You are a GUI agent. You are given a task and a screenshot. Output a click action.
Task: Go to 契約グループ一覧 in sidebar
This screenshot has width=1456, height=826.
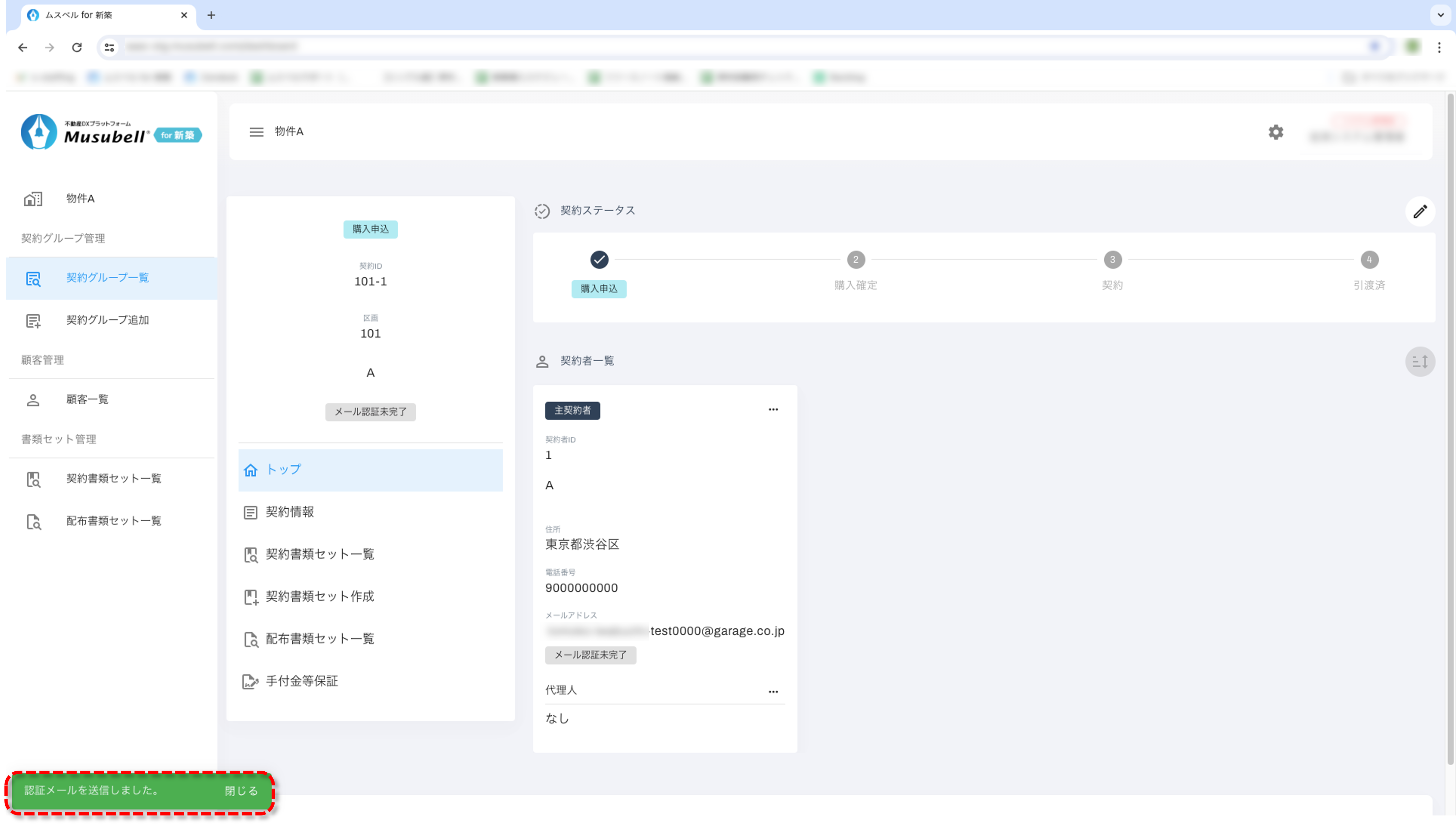coord(107,278)
